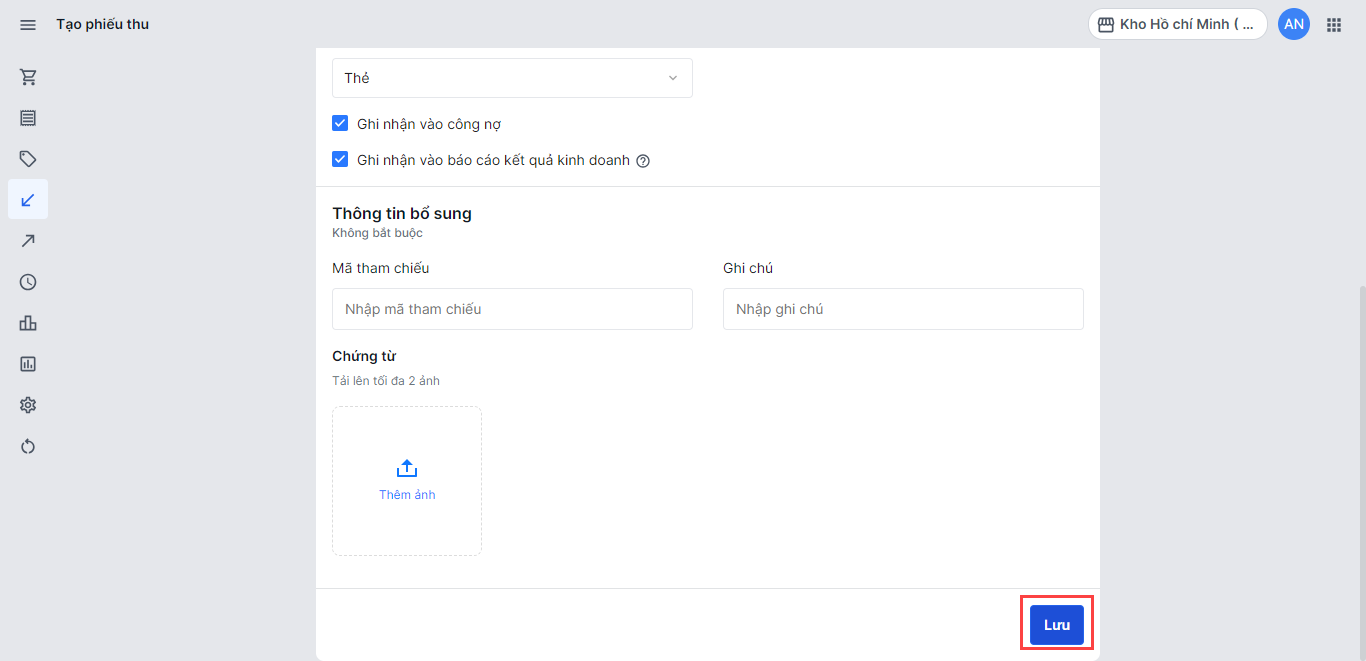The image size is (1366, 661).
Task: Open the Kho Hồ chí Minh store selector
Action: (x=1177, y=24)
